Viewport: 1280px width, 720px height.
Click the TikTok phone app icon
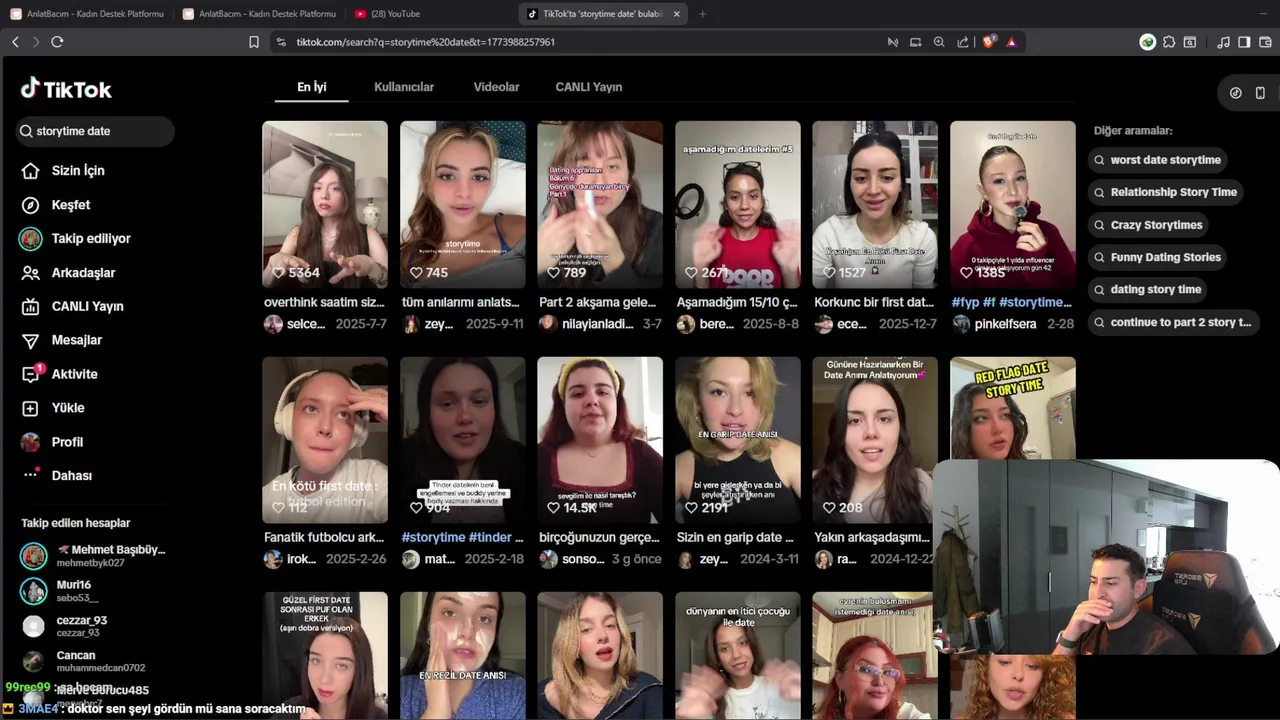(x=1260, y=93)
